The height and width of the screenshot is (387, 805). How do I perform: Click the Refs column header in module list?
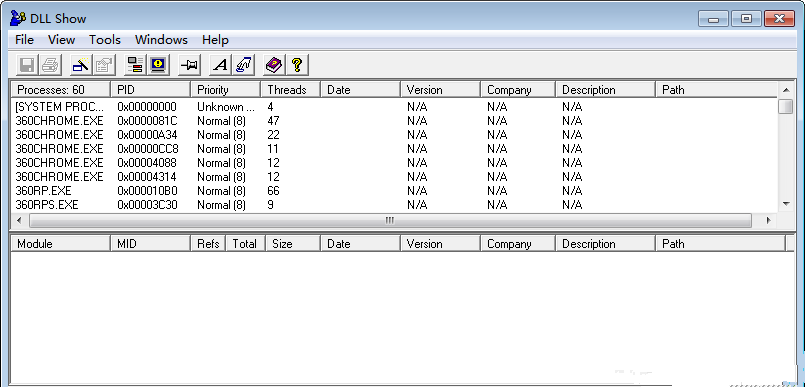(208, 244)
